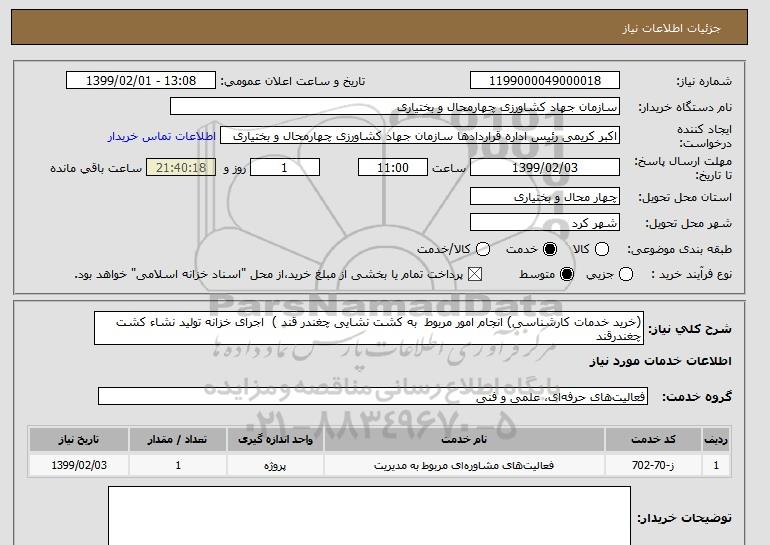Click service code cell ز-70-702
The width and height of the screenshot is (770, 545).
pyautogui.click(x=653, y=465)
